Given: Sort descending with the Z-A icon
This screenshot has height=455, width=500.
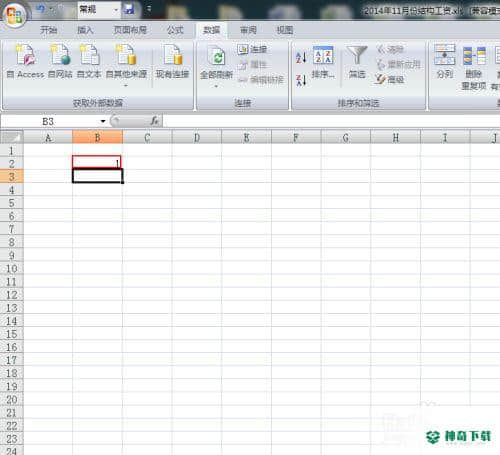Looking at the screenshot, I should point(301,80).
